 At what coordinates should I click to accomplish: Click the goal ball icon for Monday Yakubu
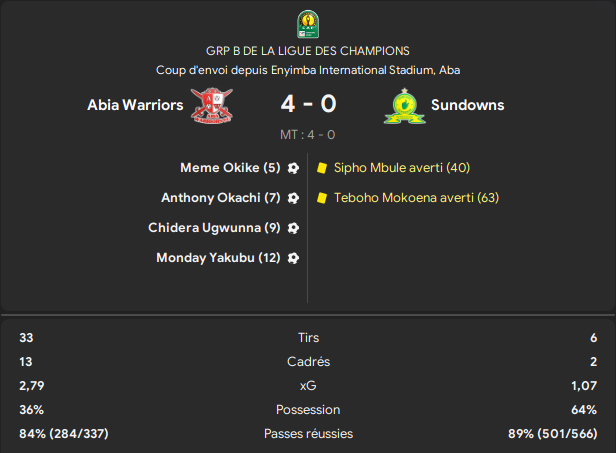293,258
